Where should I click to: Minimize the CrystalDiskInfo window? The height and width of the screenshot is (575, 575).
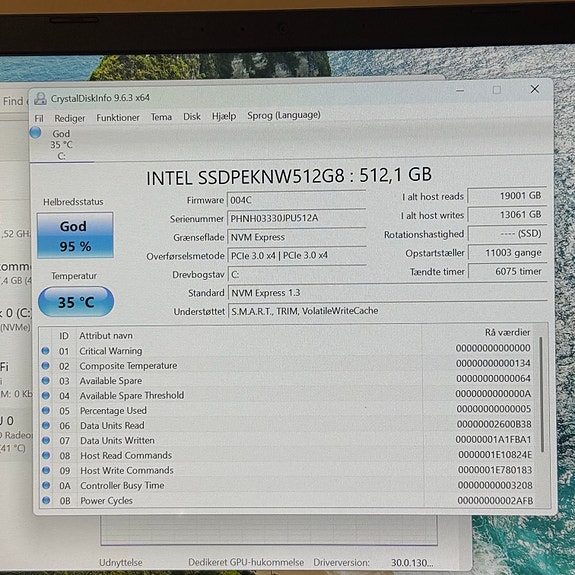click(x=460, y=91)
